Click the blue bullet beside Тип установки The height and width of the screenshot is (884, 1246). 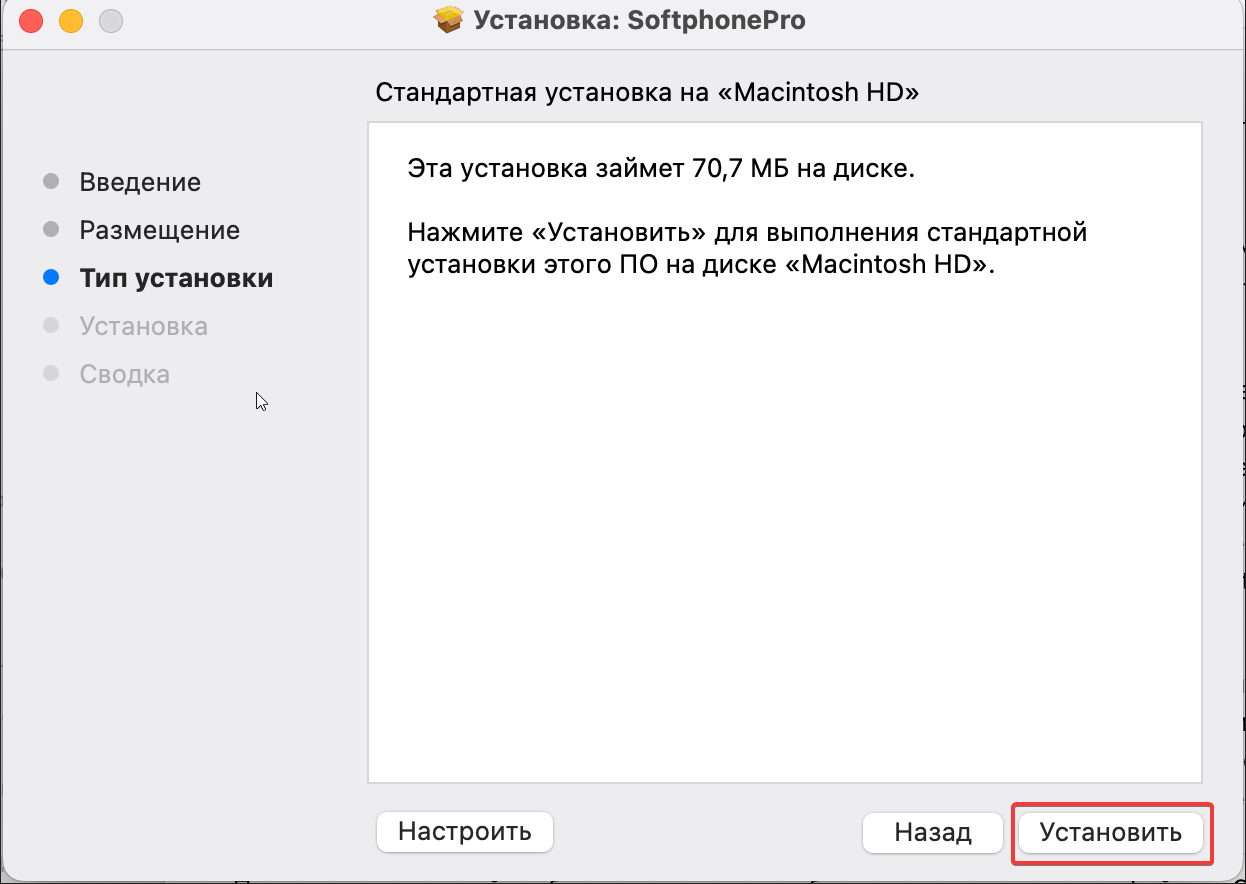pos(52,278)
